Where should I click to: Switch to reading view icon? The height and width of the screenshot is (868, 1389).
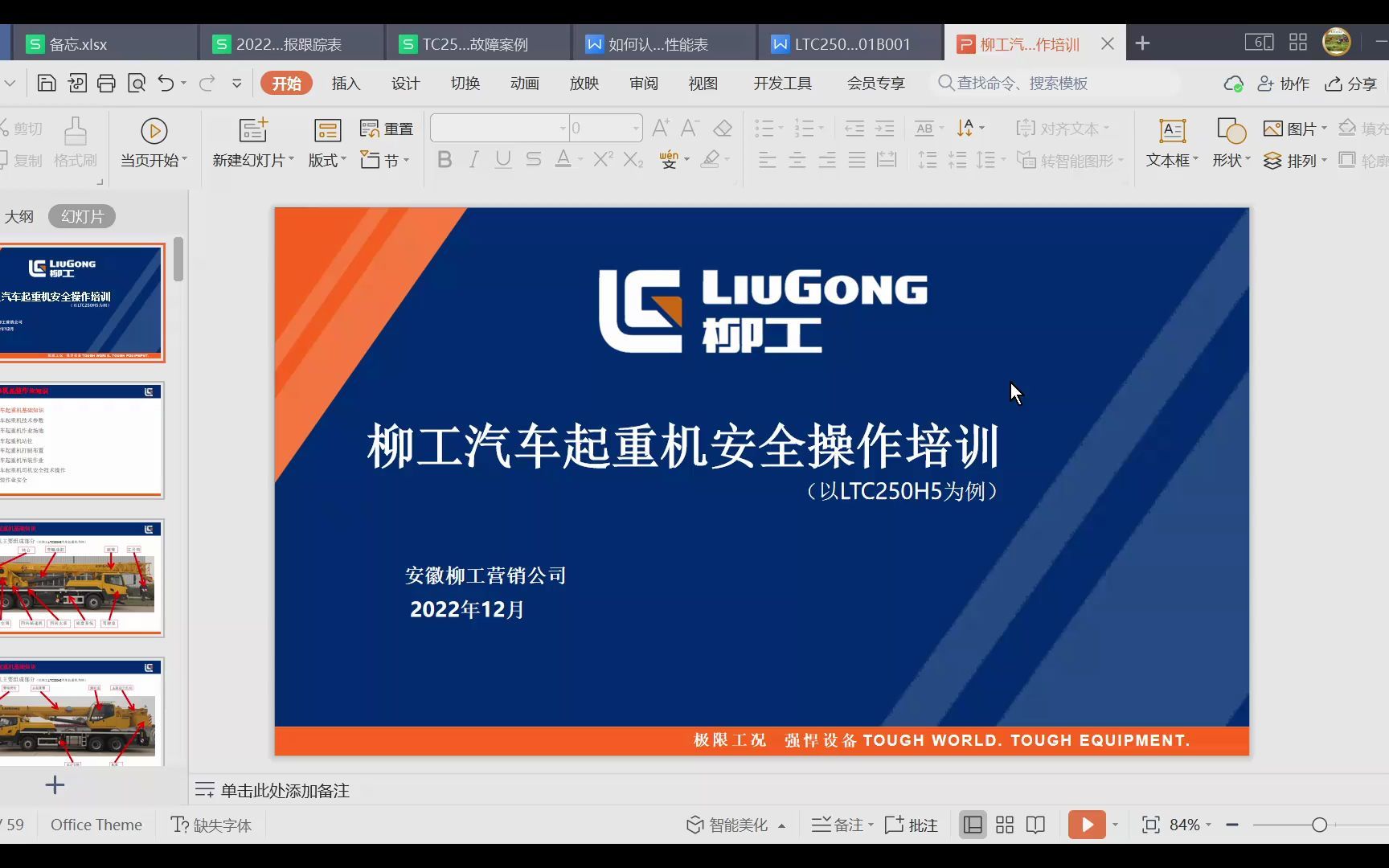1035,825
